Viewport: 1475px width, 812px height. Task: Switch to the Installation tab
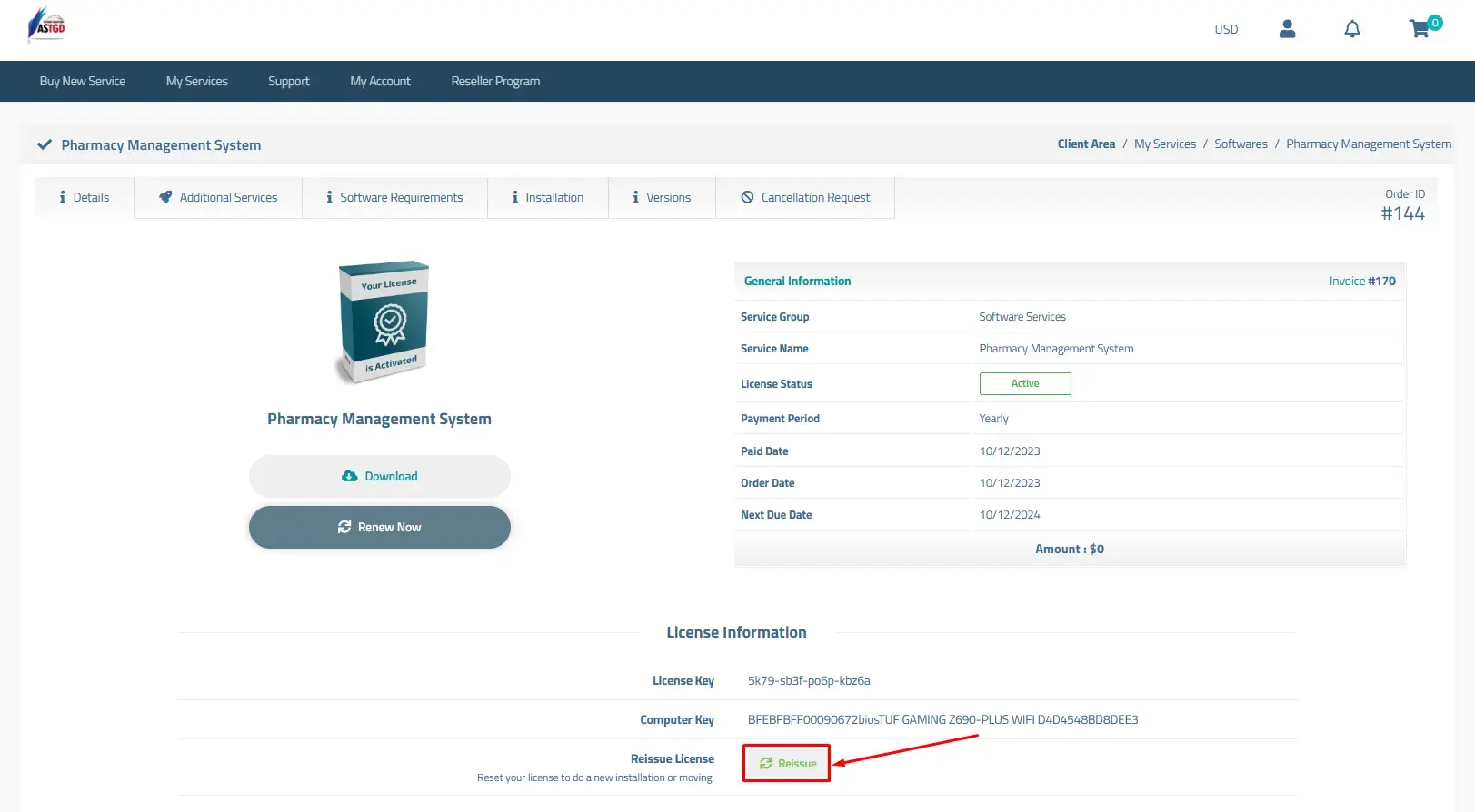(548, 197)
